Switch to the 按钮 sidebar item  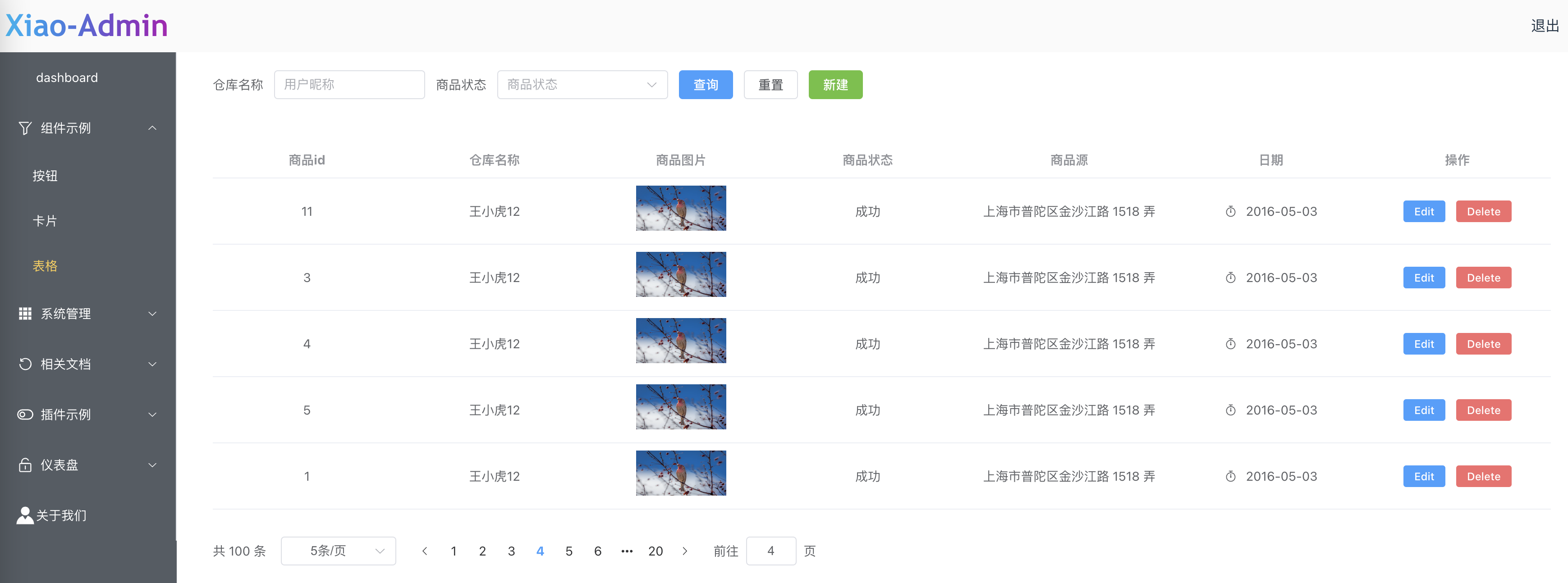45,176
